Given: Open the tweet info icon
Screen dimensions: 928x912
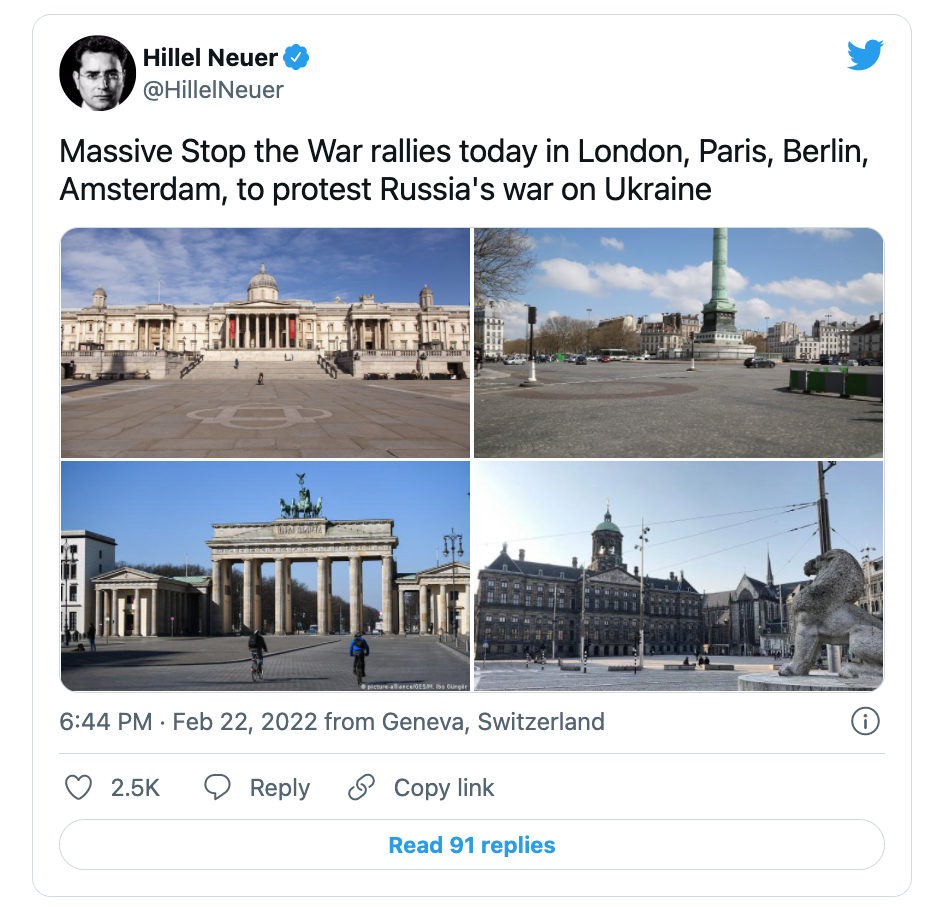Looking at the screenshot, I should [864, 721].
